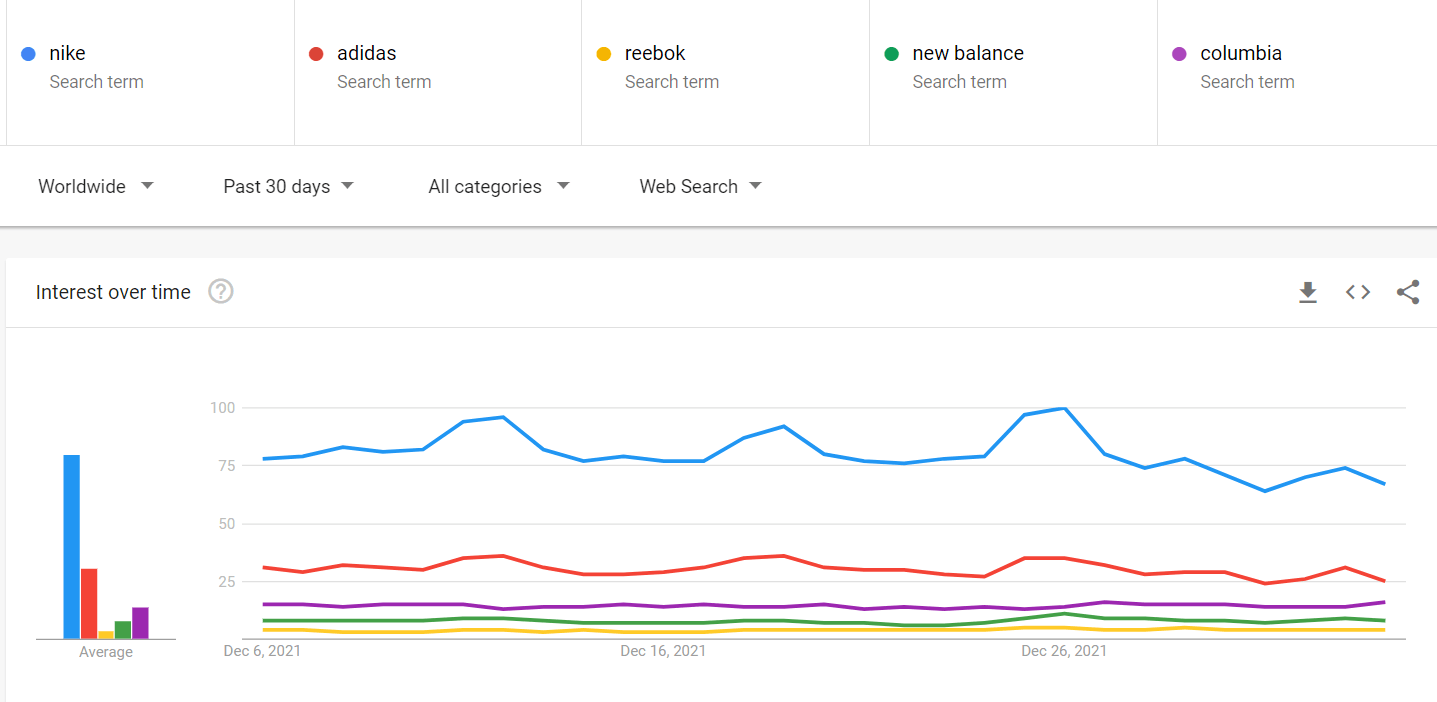The height and width of the screenshot is (702, 1437).
Task: Click the Average label under the bars
Action: point(106,653)
